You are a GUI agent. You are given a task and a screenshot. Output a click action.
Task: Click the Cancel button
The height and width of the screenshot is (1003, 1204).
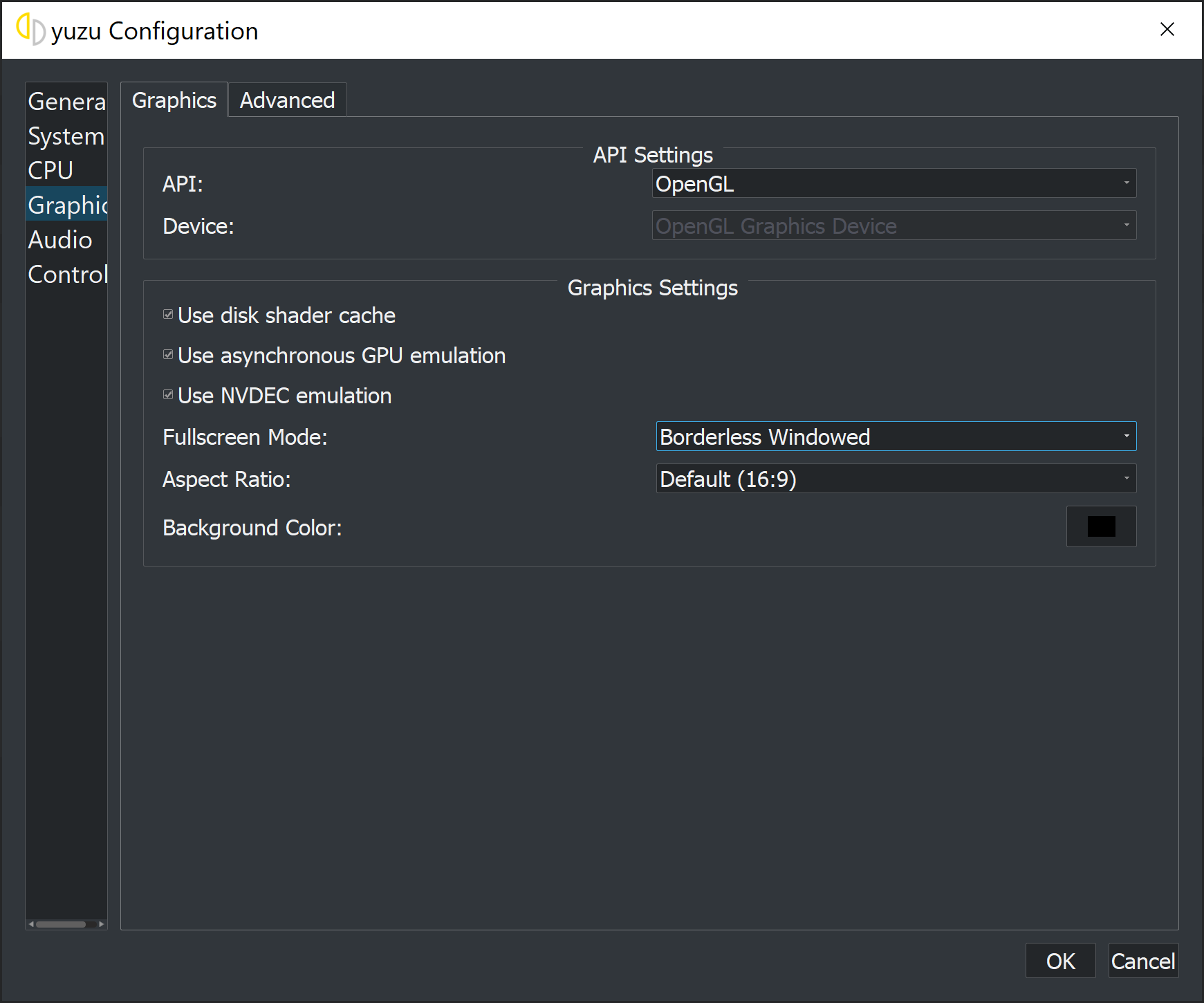[1144, 961]
